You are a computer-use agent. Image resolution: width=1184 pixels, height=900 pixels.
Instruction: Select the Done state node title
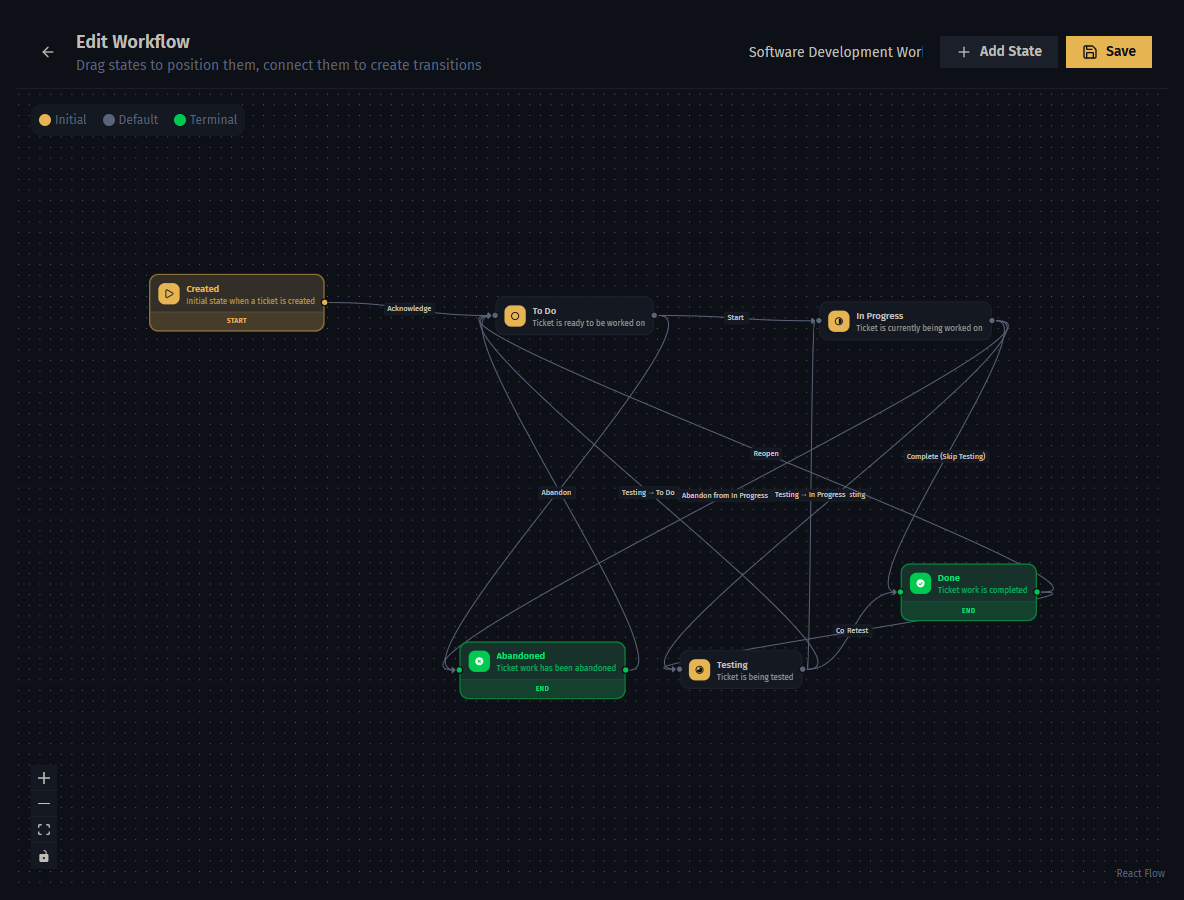coord(948,578)
